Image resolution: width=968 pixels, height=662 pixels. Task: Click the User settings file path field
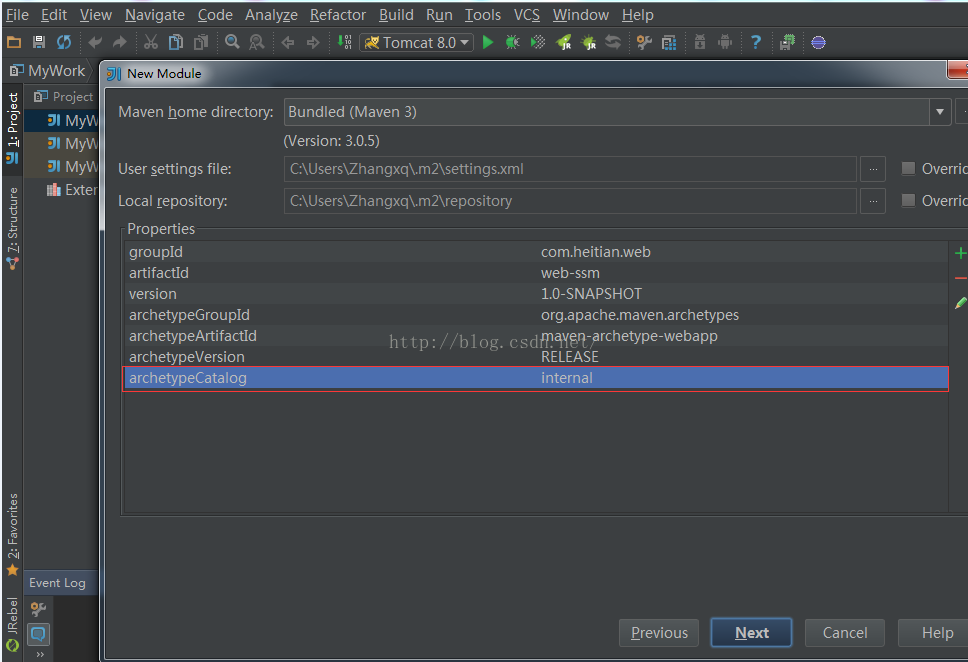click(x=570, y=169)
